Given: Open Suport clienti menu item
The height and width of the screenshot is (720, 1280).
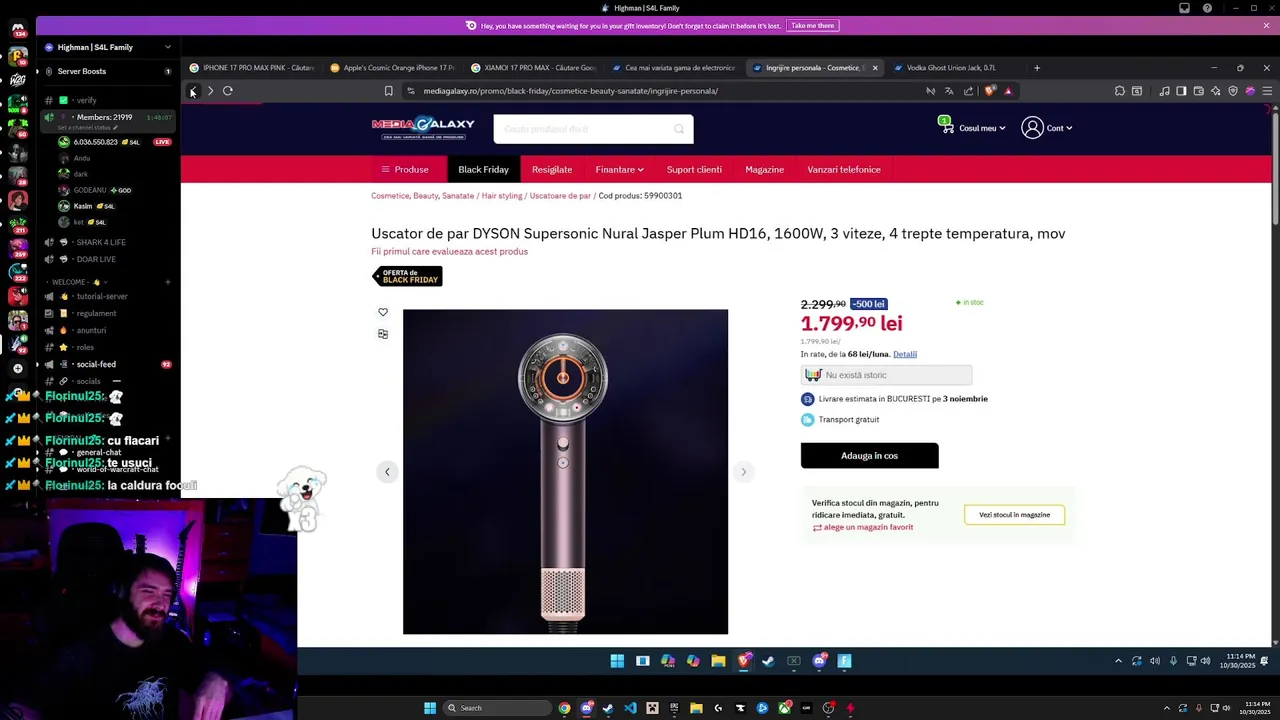Looking at the screenshot, I should pyautogui.click(x=694, y=170).
